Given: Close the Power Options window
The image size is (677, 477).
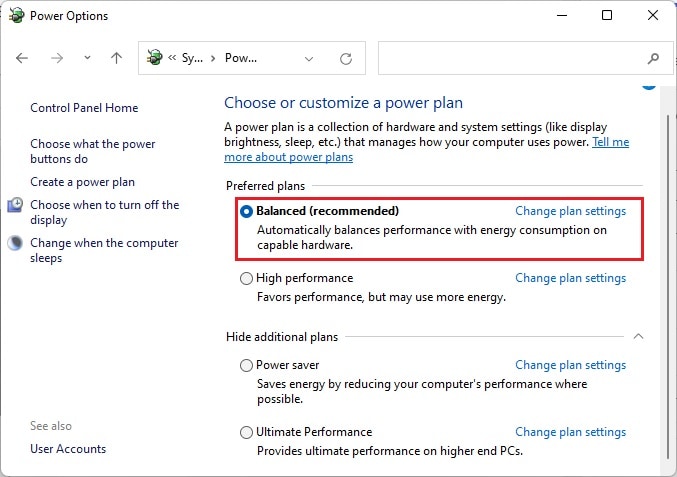Looking at the screenshot, I should pyautogui.click(x=653, y=16).
